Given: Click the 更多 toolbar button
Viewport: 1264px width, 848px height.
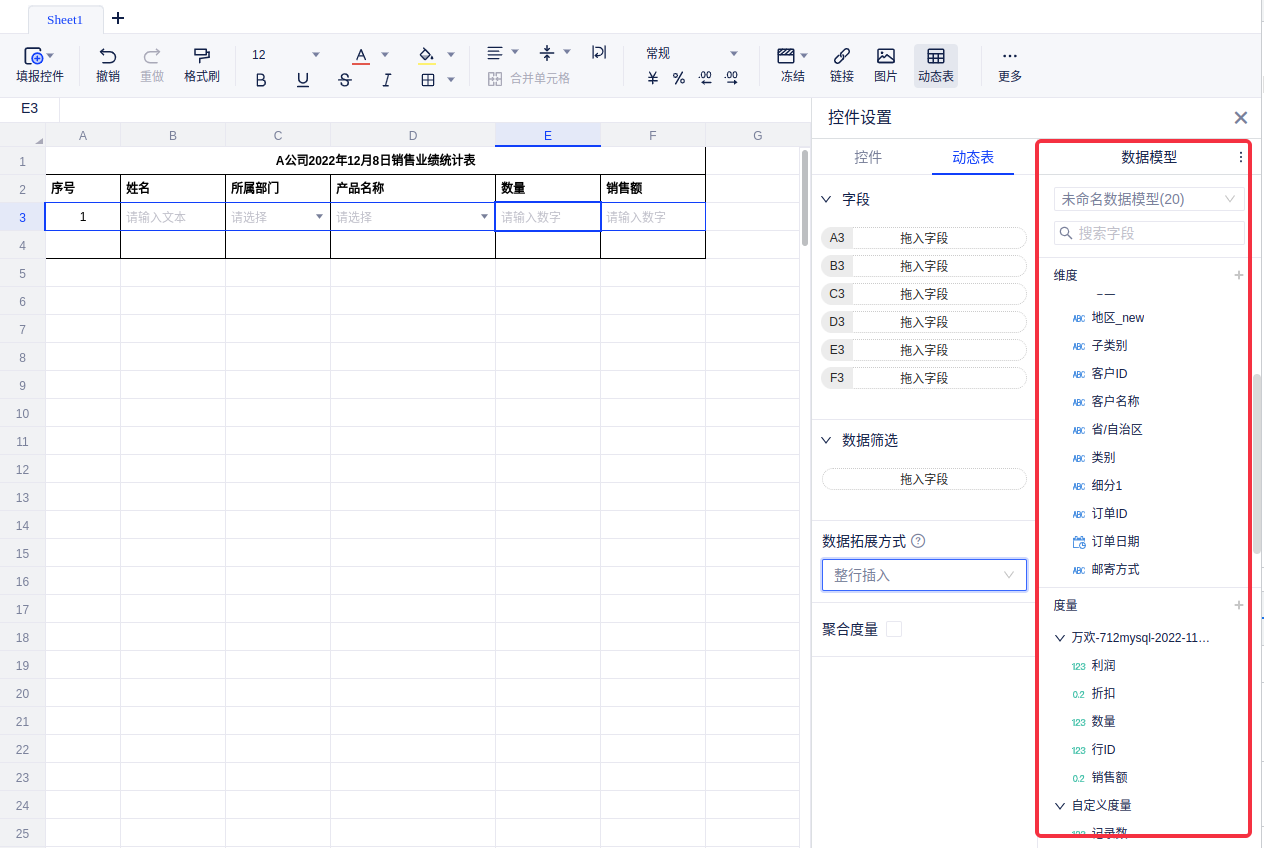Looking at the screenshot, I should 1009,64.
